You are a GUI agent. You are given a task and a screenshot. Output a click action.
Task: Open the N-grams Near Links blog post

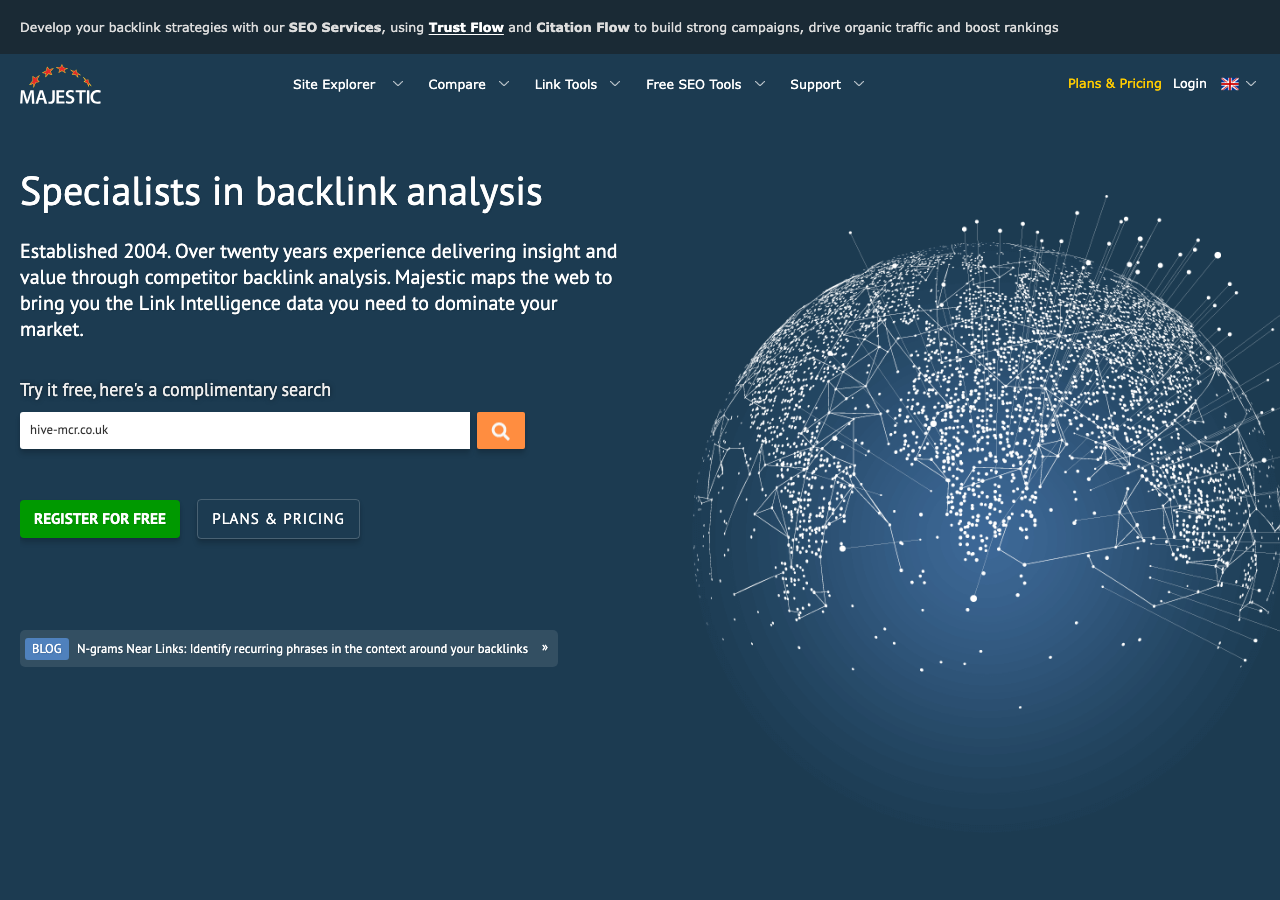(x=302, y=649)
